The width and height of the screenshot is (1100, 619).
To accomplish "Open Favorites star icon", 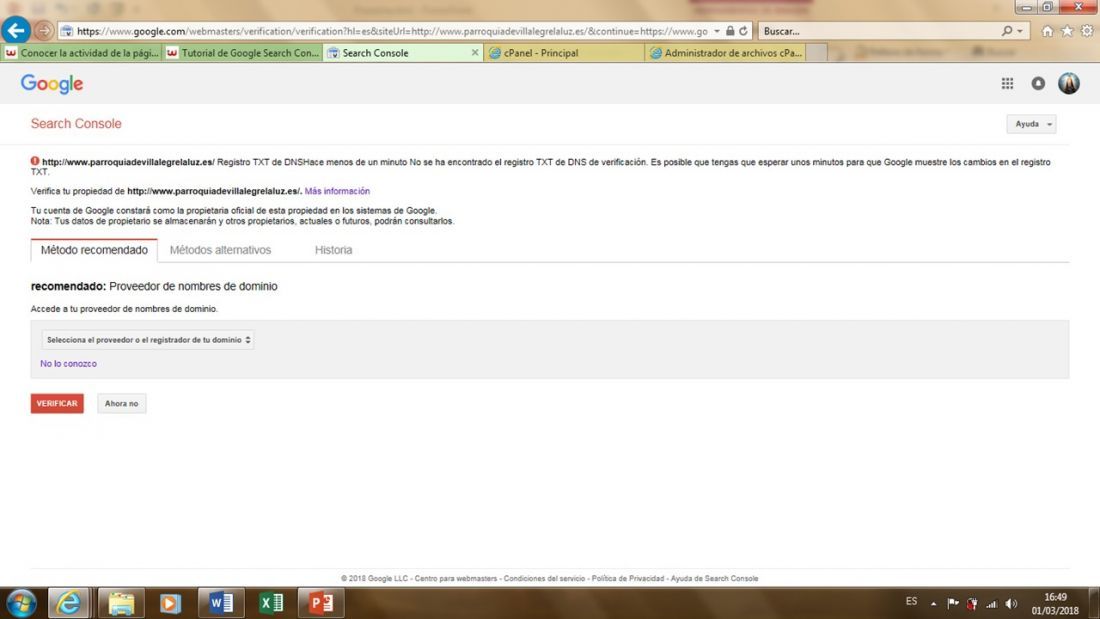I will [x=1067, y=31].
